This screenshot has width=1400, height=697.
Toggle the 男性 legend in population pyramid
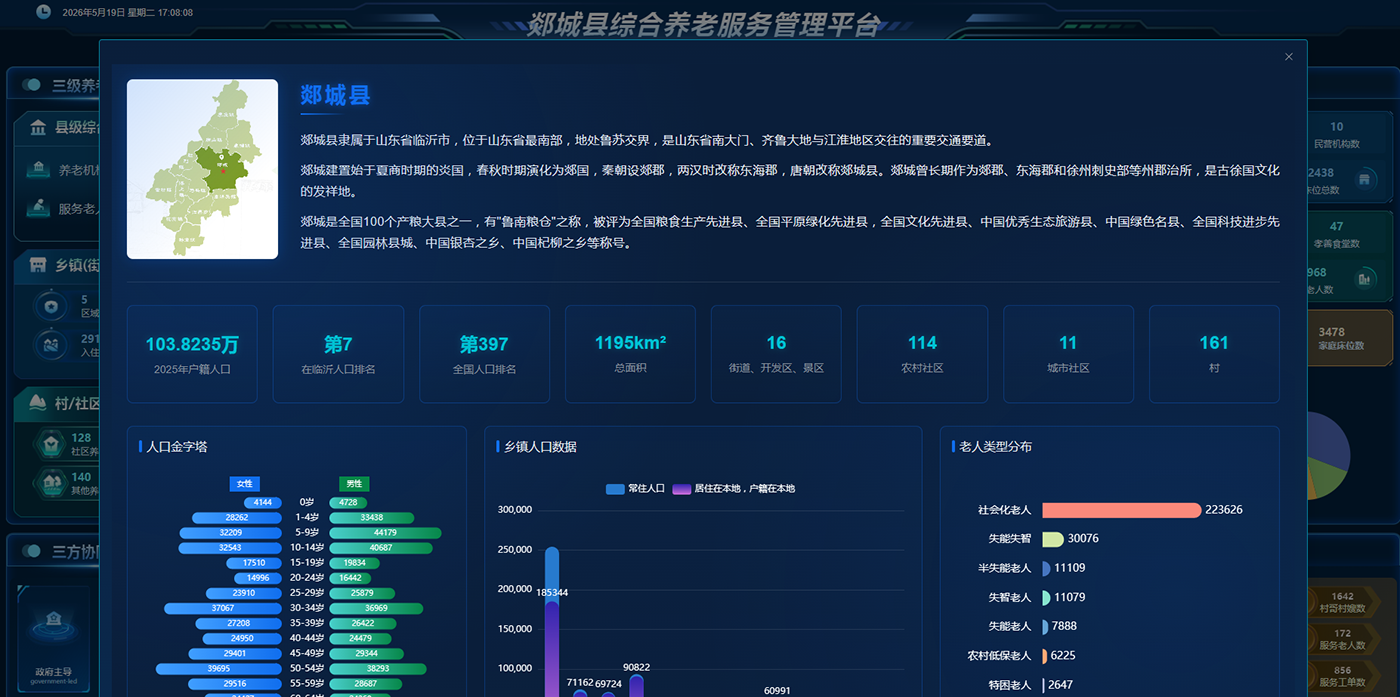pos(354,484)
